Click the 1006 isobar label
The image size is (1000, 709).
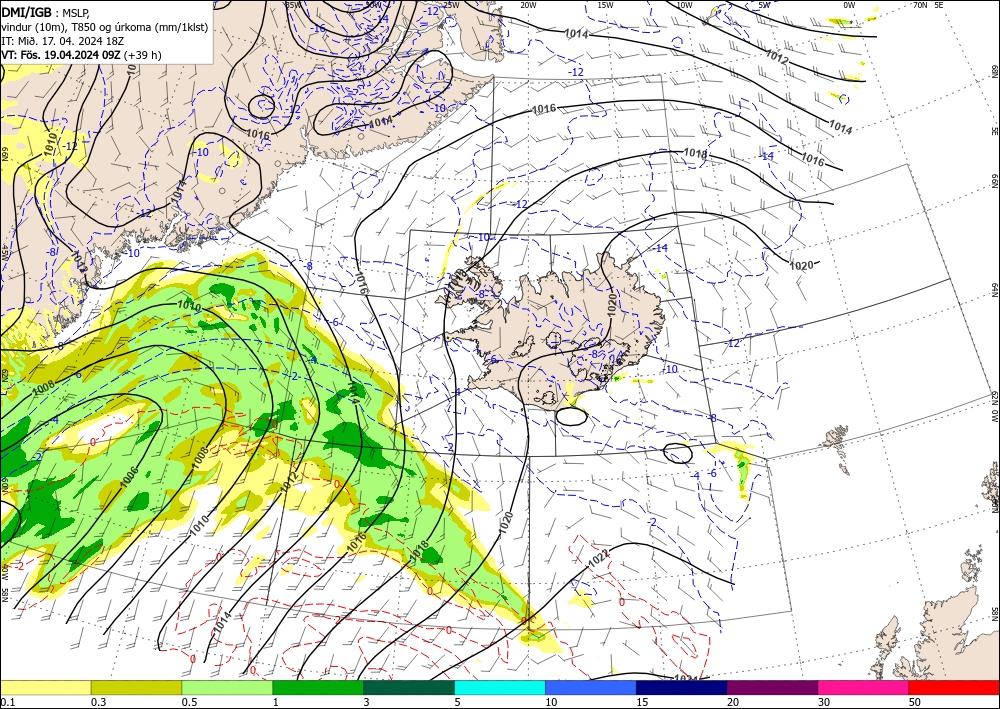(x=129, y=477)
